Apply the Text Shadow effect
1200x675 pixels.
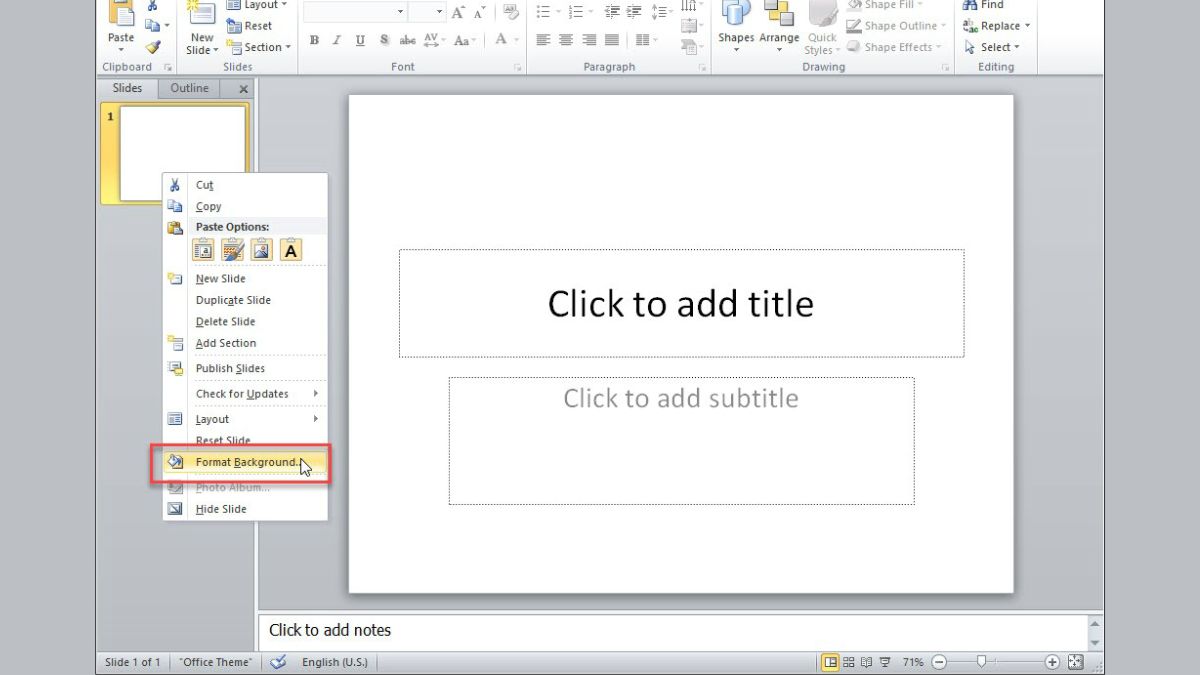(x=384, y=40)
